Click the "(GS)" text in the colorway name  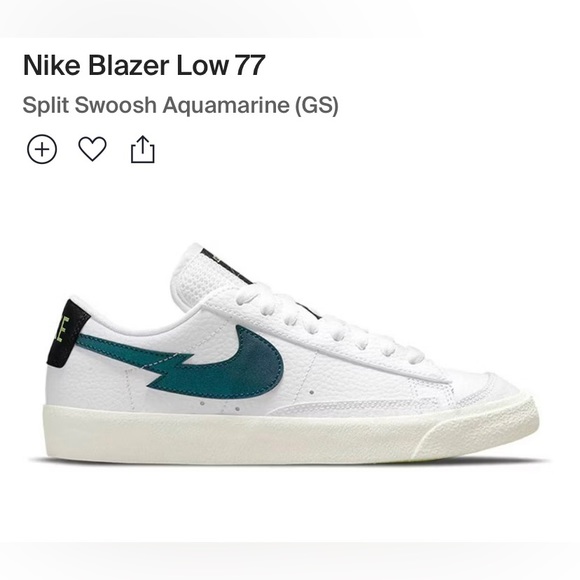(316, 105)
